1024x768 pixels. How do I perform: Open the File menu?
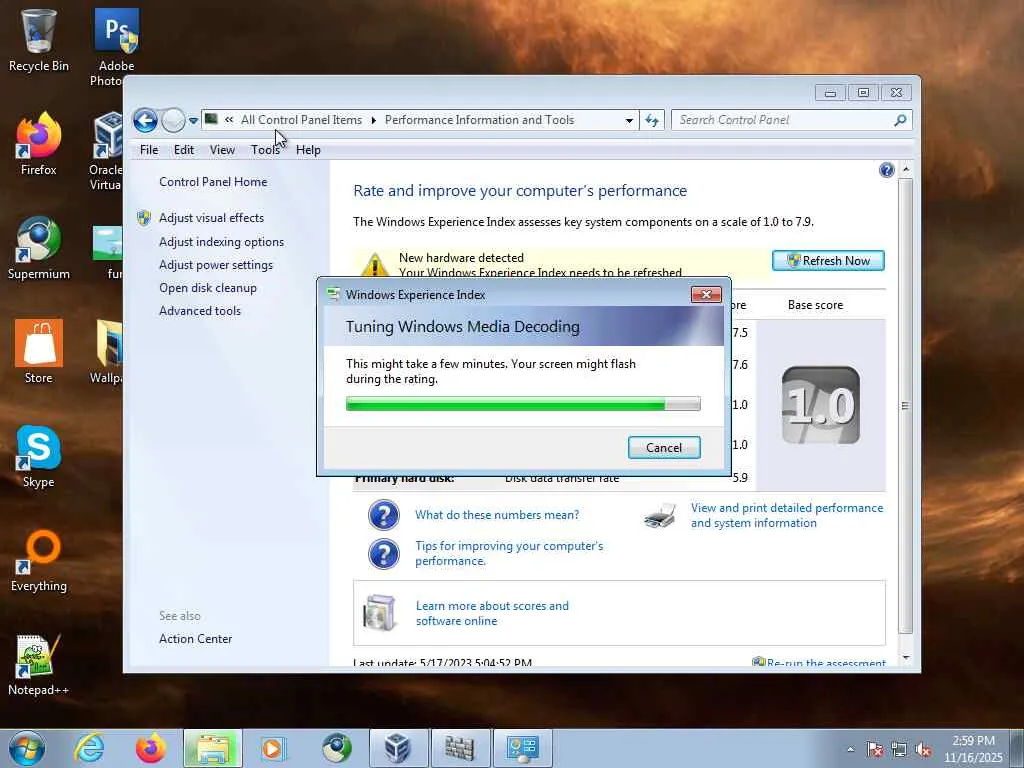(149, 150)
